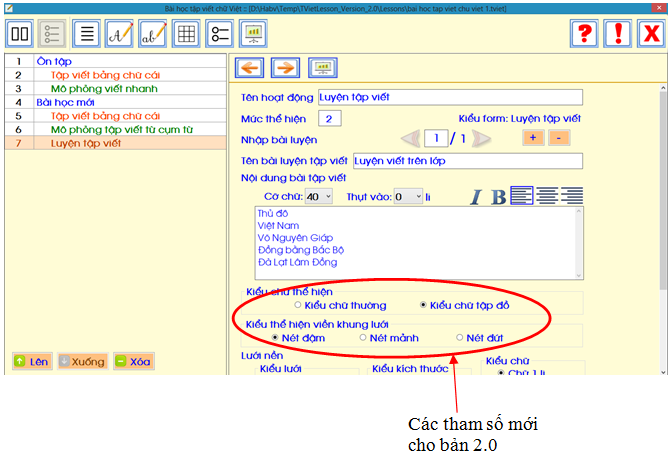Delete the item with Xóa button

click(134, 362)
